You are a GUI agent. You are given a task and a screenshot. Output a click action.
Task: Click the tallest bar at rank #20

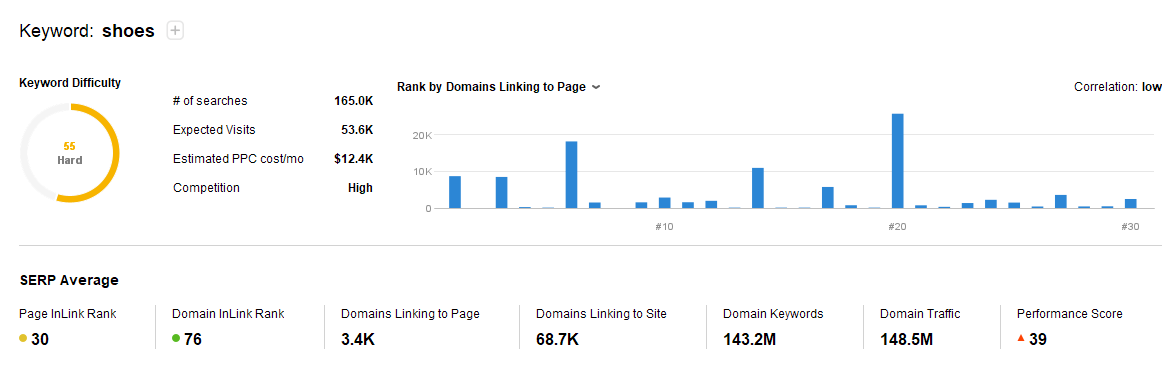coord(898,161)
